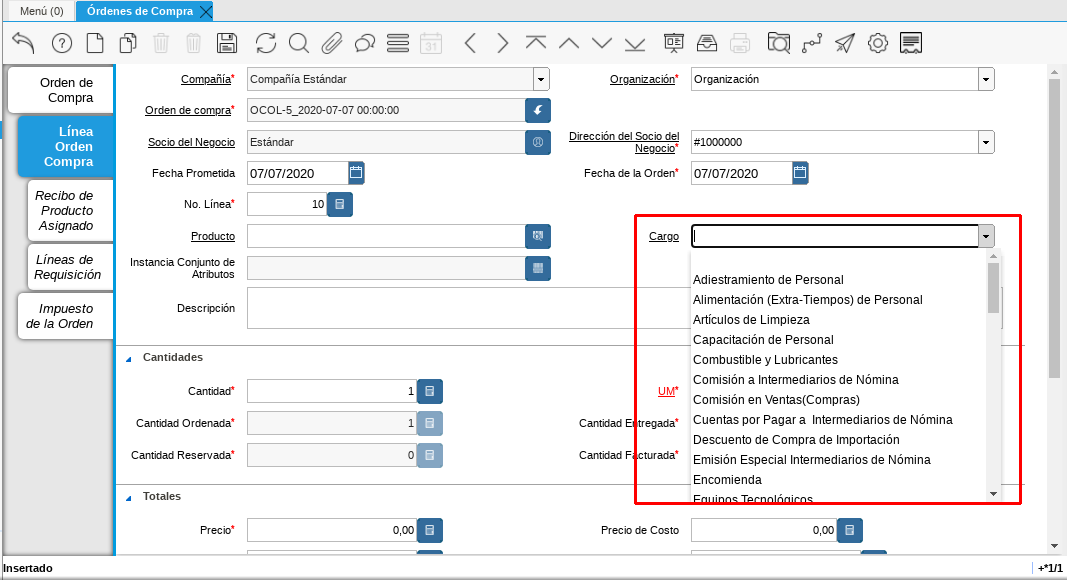Click the paperclip attachment icon
1067x580 pixels.
coord(332,43)
